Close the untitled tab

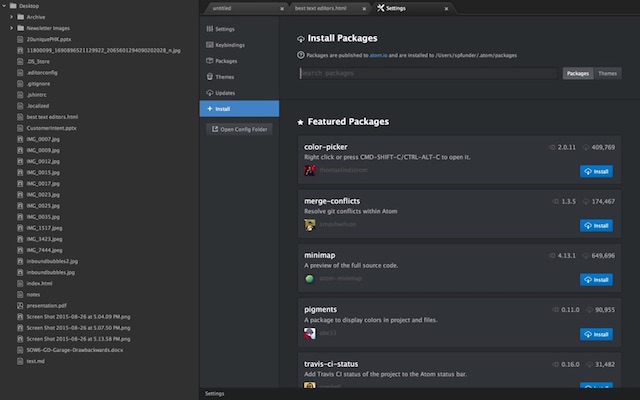coord(282,9)
